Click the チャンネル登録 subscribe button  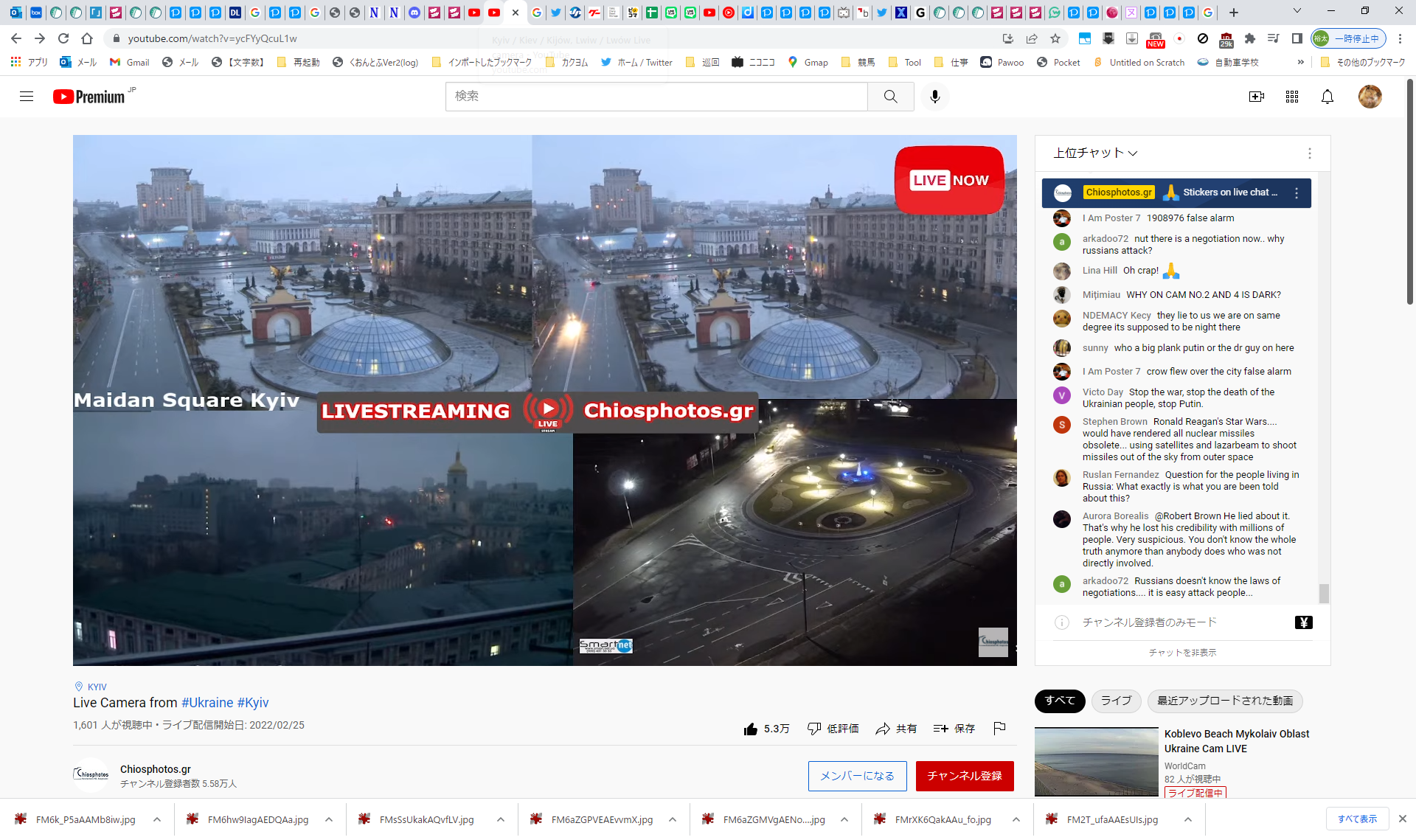[x=964, y=776]
